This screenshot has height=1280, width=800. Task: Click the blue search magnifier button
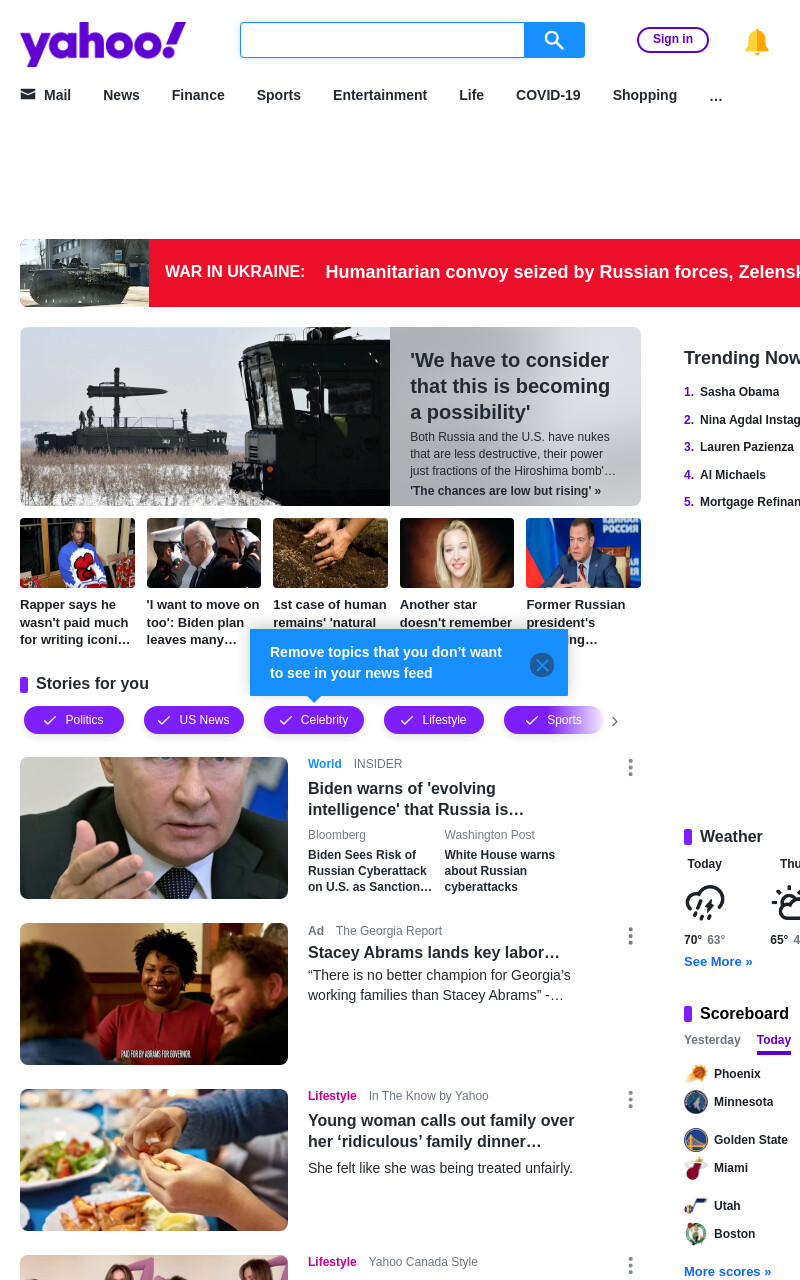(554, 40)
